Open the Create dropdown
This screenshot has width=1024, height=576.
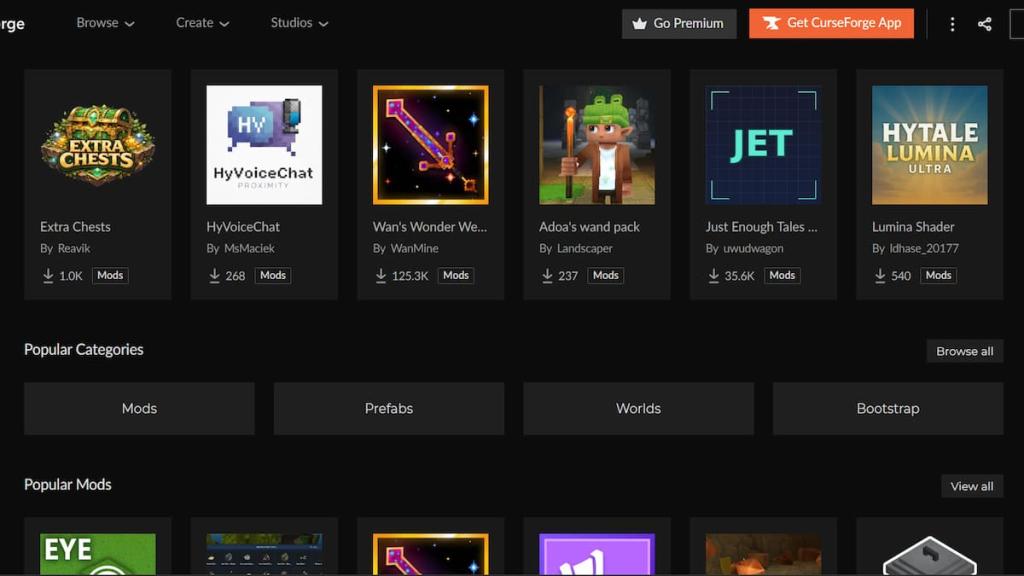[202, 22]
